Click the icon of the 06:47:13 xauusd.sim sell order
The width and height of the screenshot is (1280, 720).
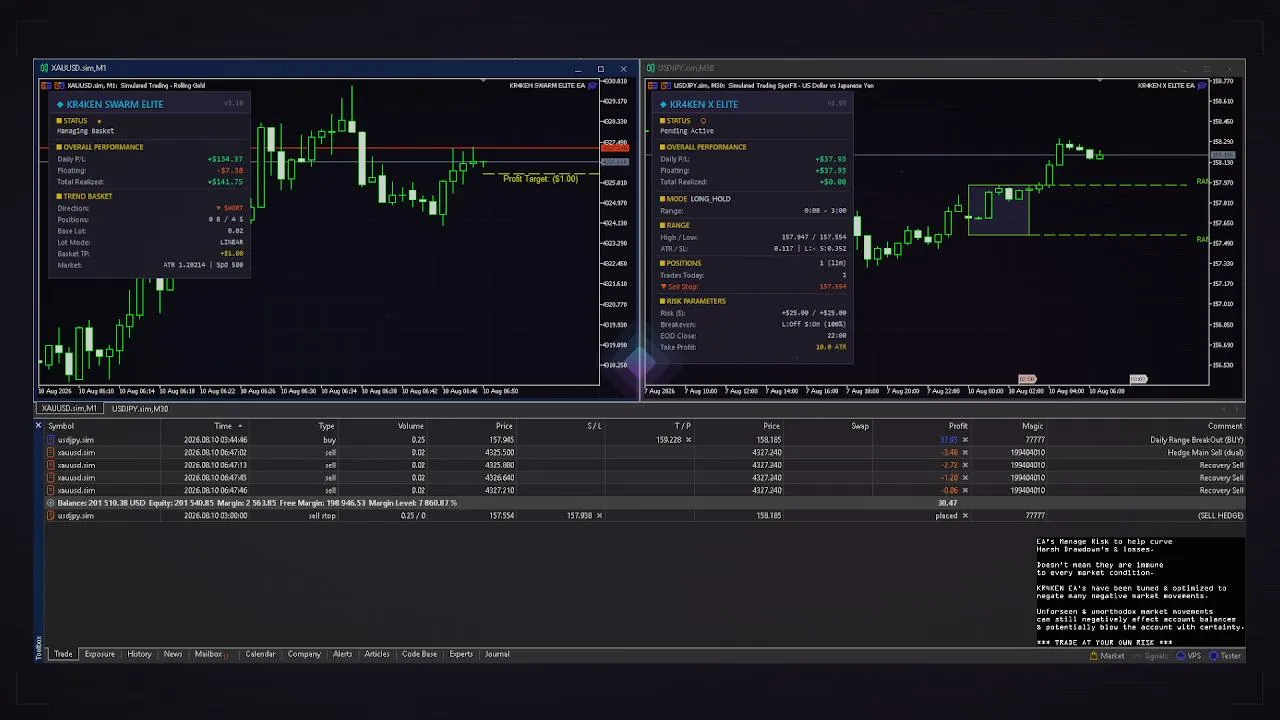(51, 465)
